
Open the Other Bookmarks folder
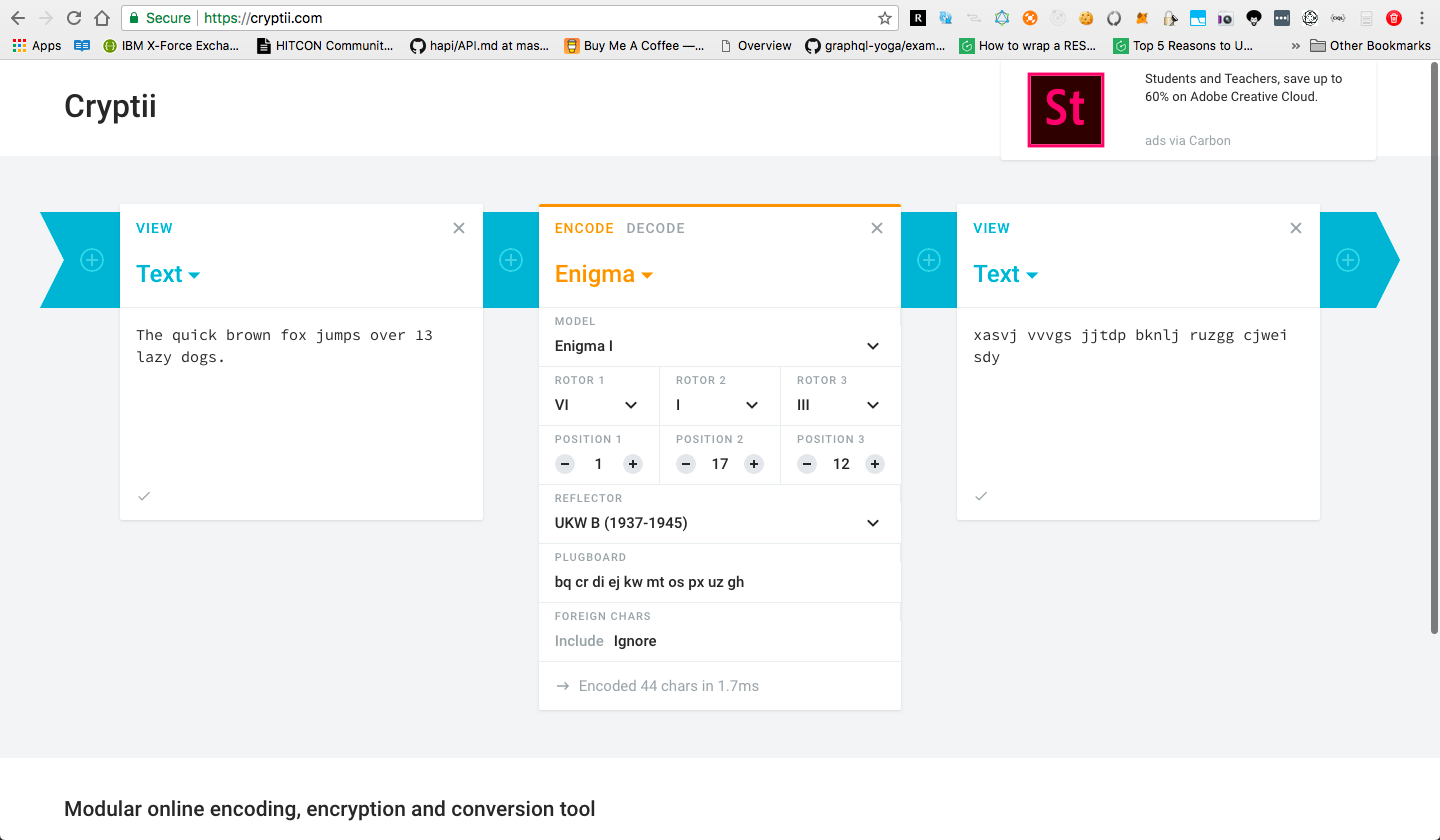pyautogui.click(x=1370, y=45)
